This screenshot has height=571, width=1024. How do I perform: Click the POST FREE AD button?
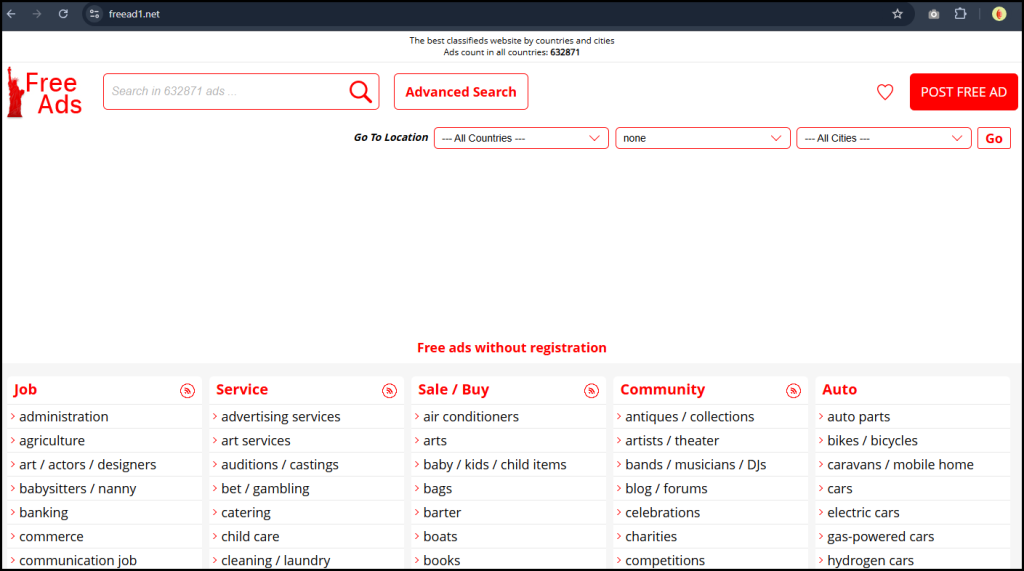963,92
